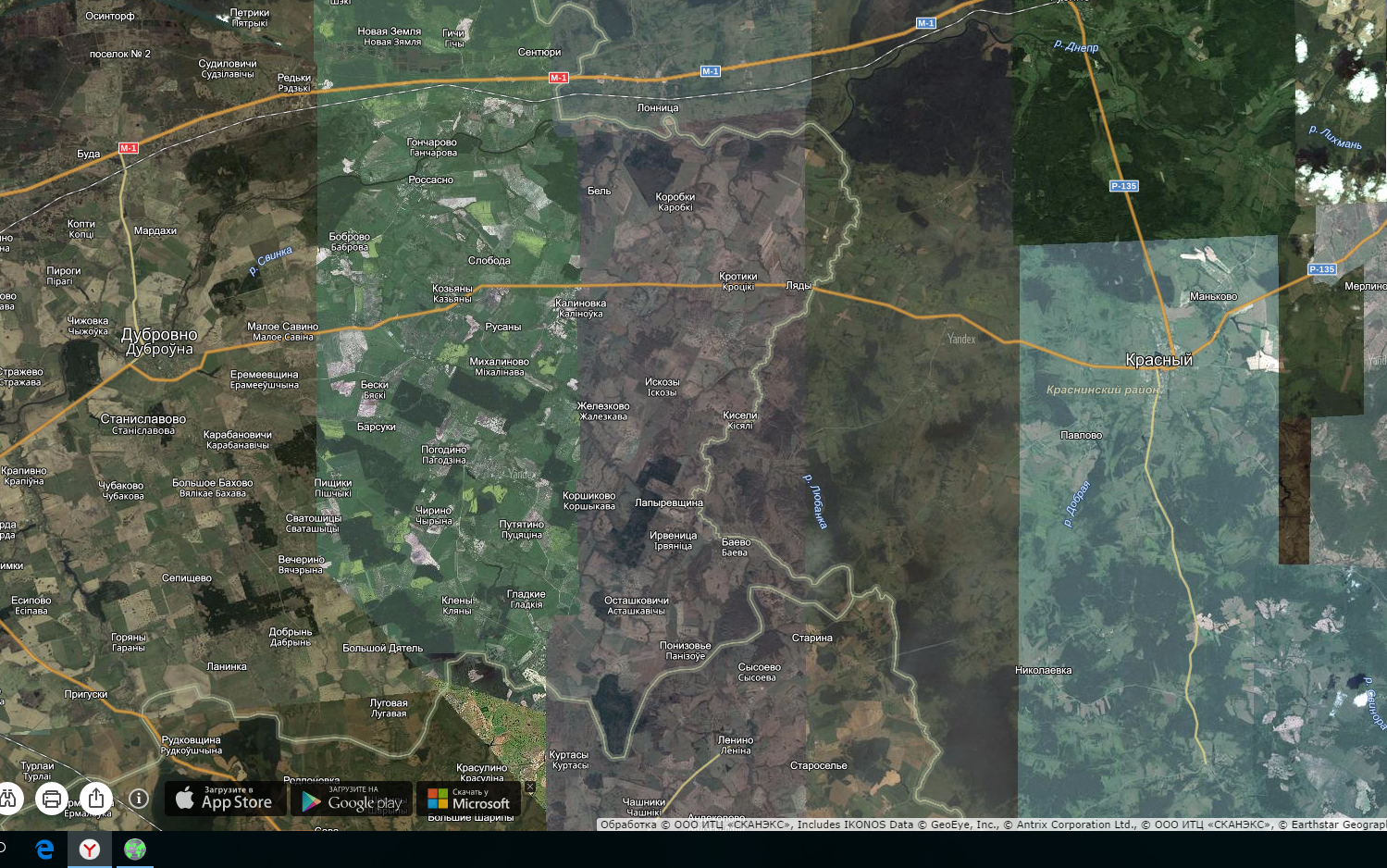Click the Ляды village label

pyautogui.click(x=799, y=286)
